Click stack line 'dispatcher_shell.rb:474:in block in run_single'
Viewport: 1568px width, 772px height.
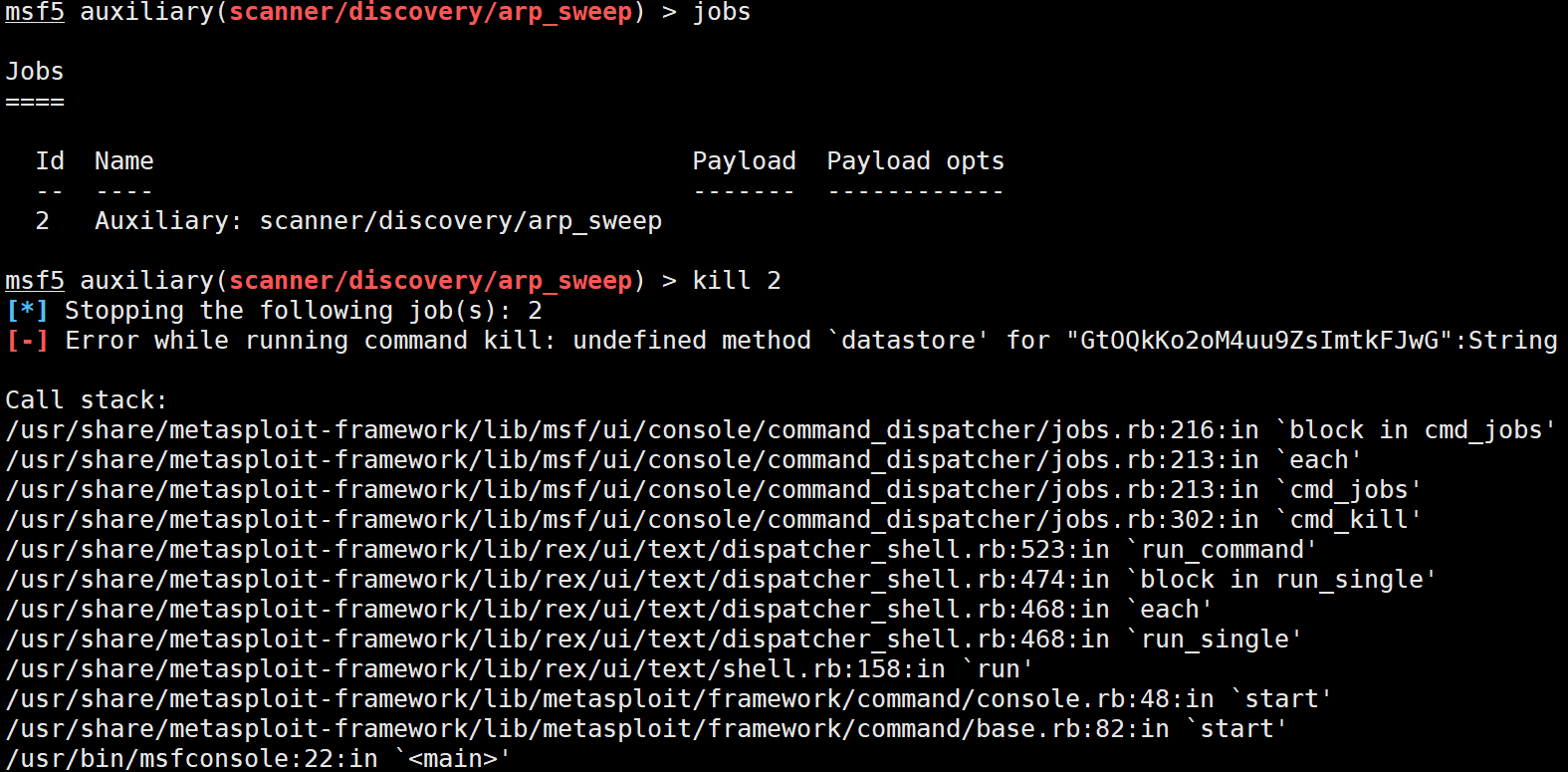pyautogui.click(x=721, y=580)
